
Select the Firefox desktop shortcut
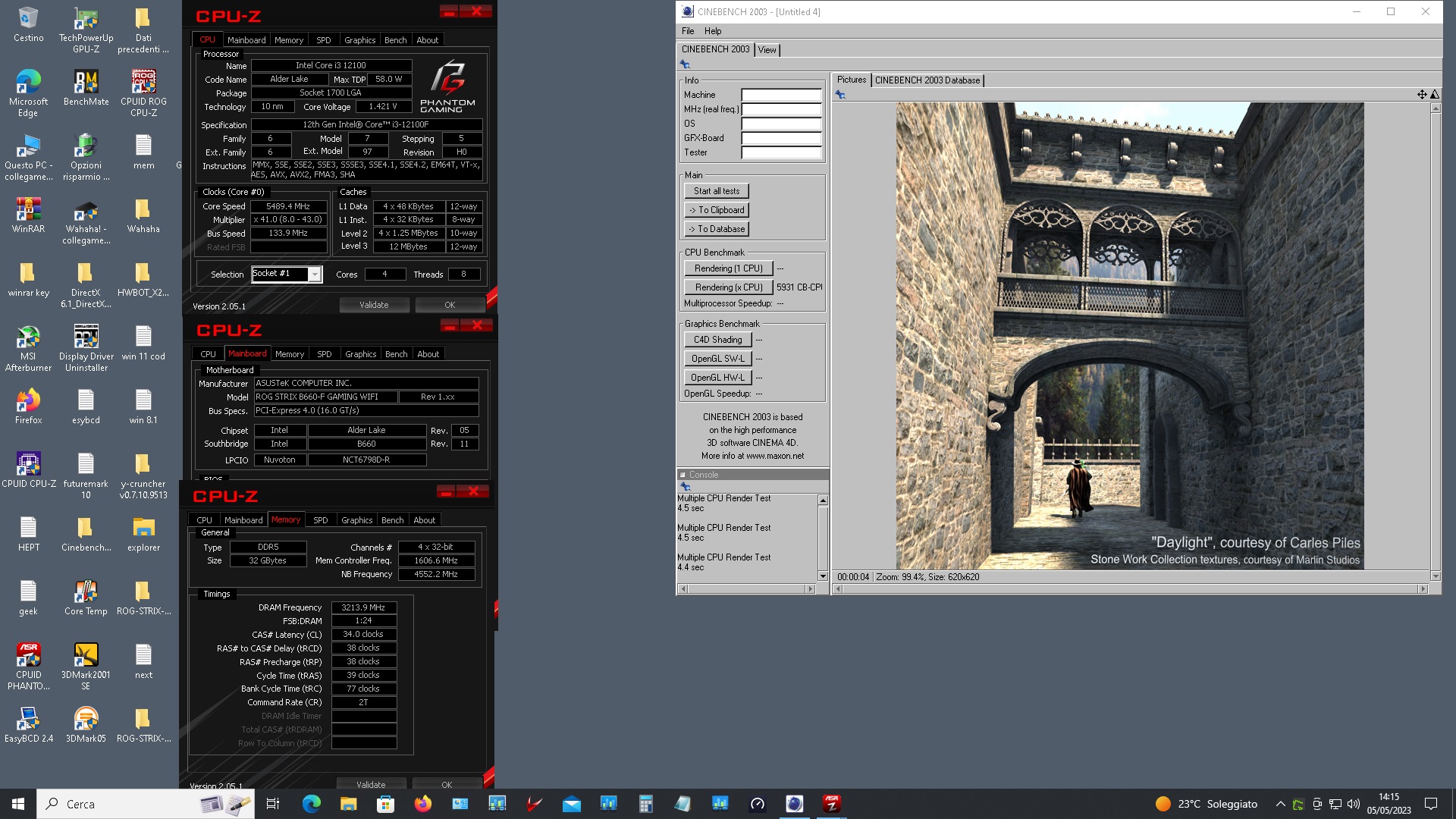click(28, 406)
